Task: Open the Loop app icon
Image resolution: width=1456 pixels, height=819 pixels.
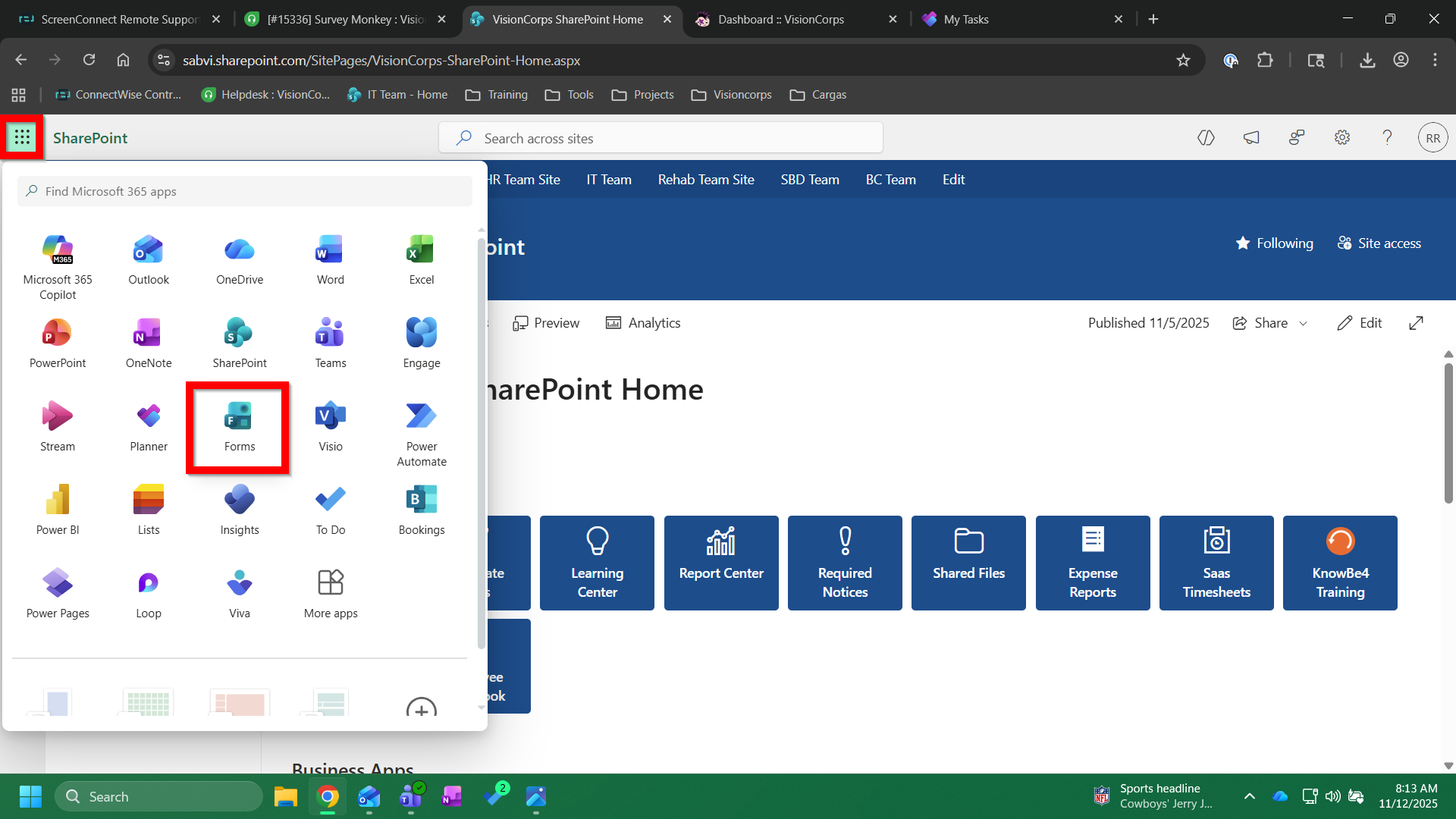Action: pos(149,594)
